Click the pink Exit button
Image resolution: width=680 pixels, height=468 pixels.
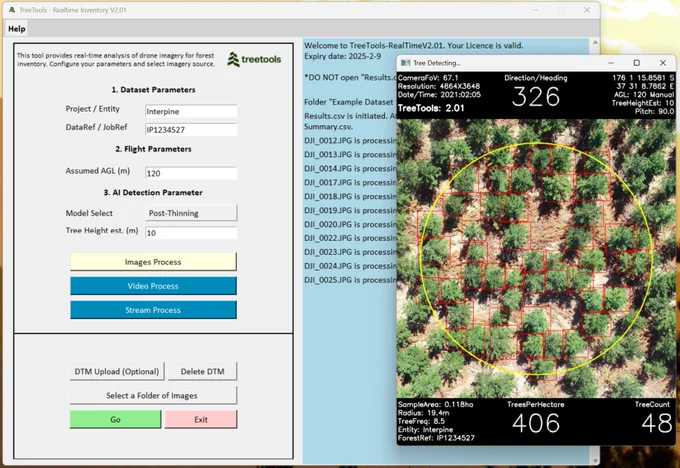(201, 419)
